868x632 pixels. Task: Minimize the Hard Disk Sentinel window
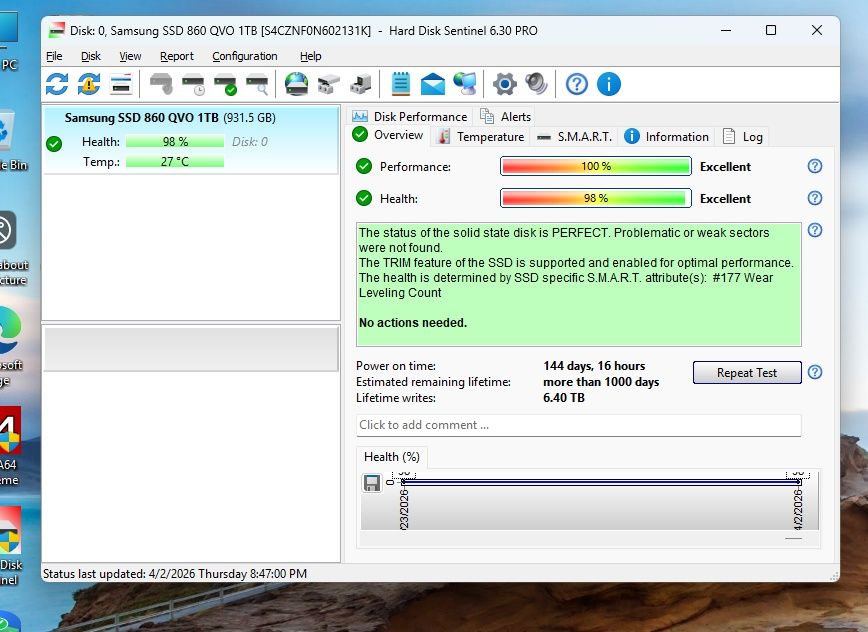[726, 30]
